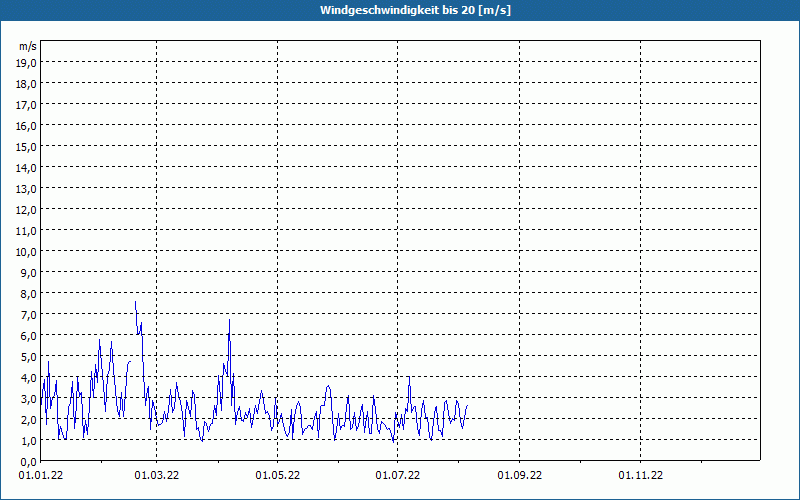The image size is (800, 500).
Task: Click the 11,0 y-axis label
Action: 26,231
